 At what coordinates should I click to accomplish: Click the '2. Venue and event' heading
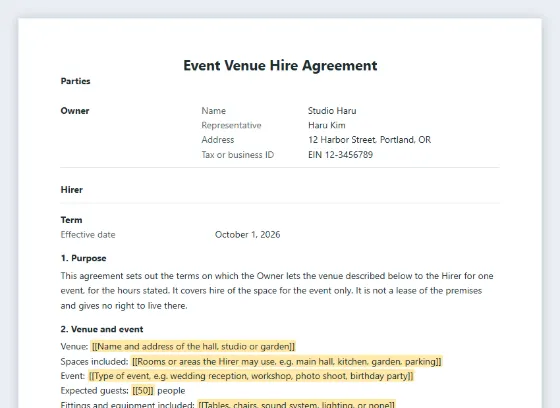[x=102, y=329]
